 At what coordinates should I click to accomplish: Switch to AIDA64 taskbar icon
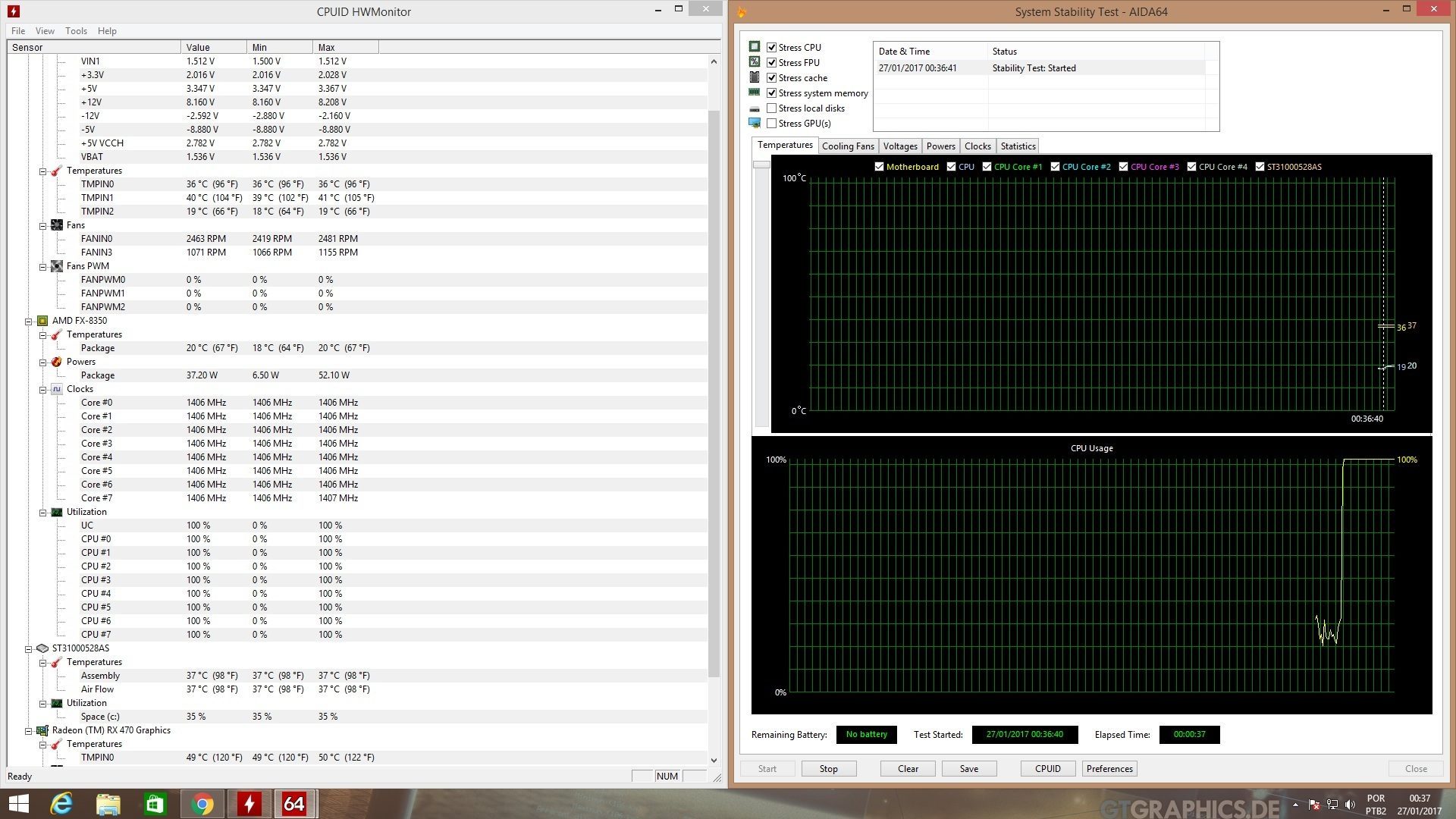pos(294,804)
